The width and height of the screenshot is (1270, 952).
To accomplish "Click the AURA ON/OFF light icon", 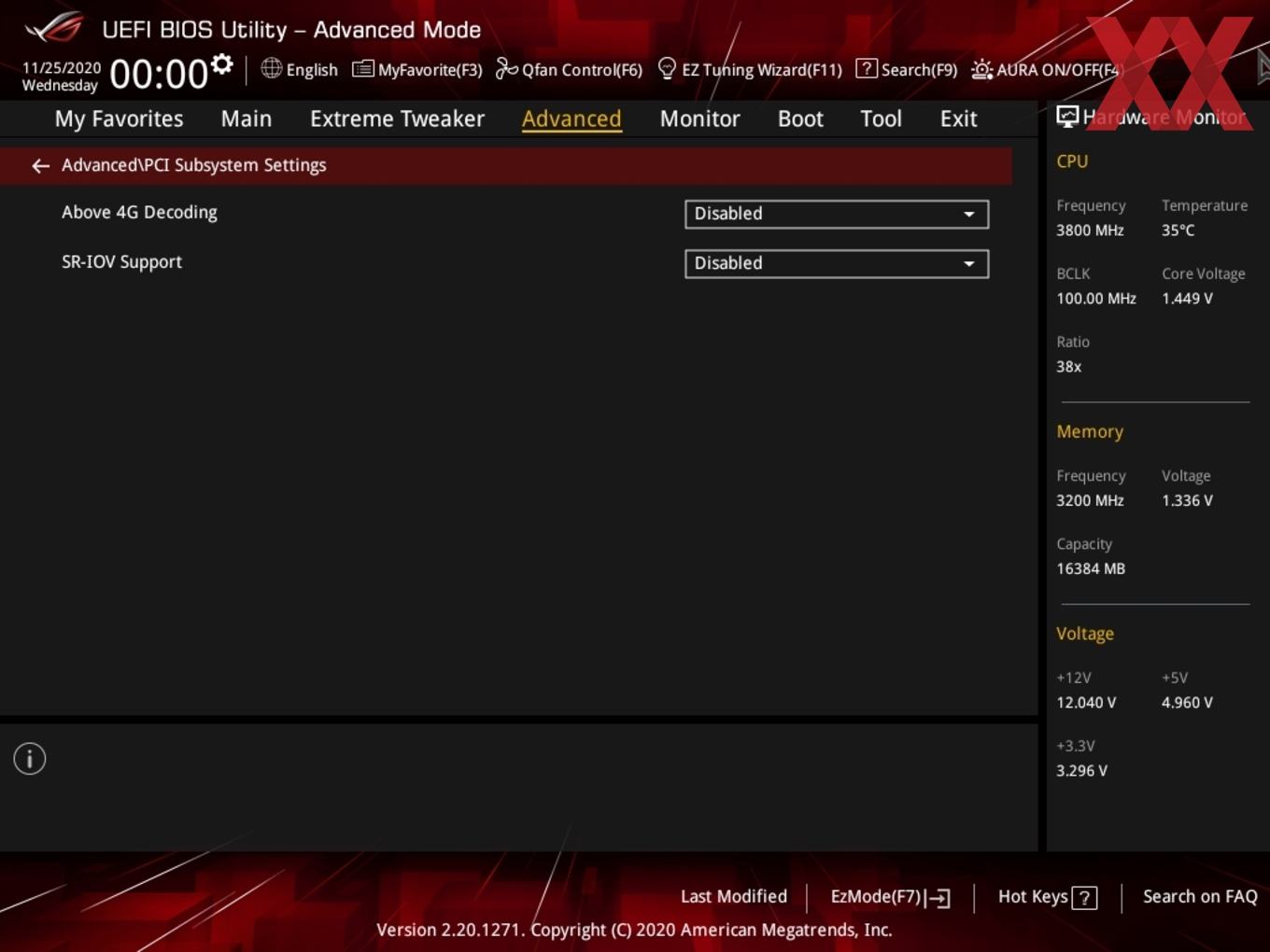I will coord(981,69).
